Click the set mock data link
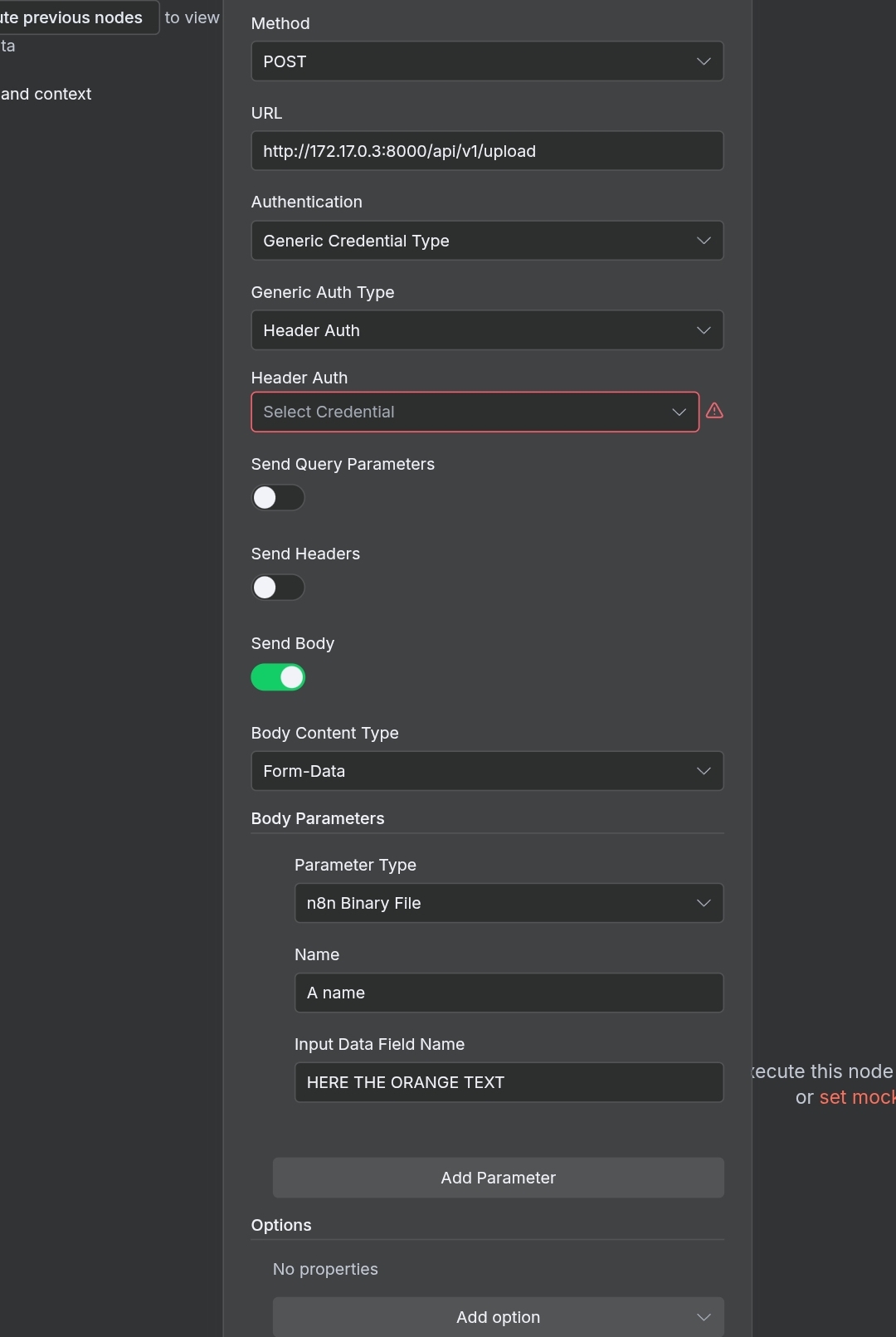896x1337 pixels. point(857,1097)
